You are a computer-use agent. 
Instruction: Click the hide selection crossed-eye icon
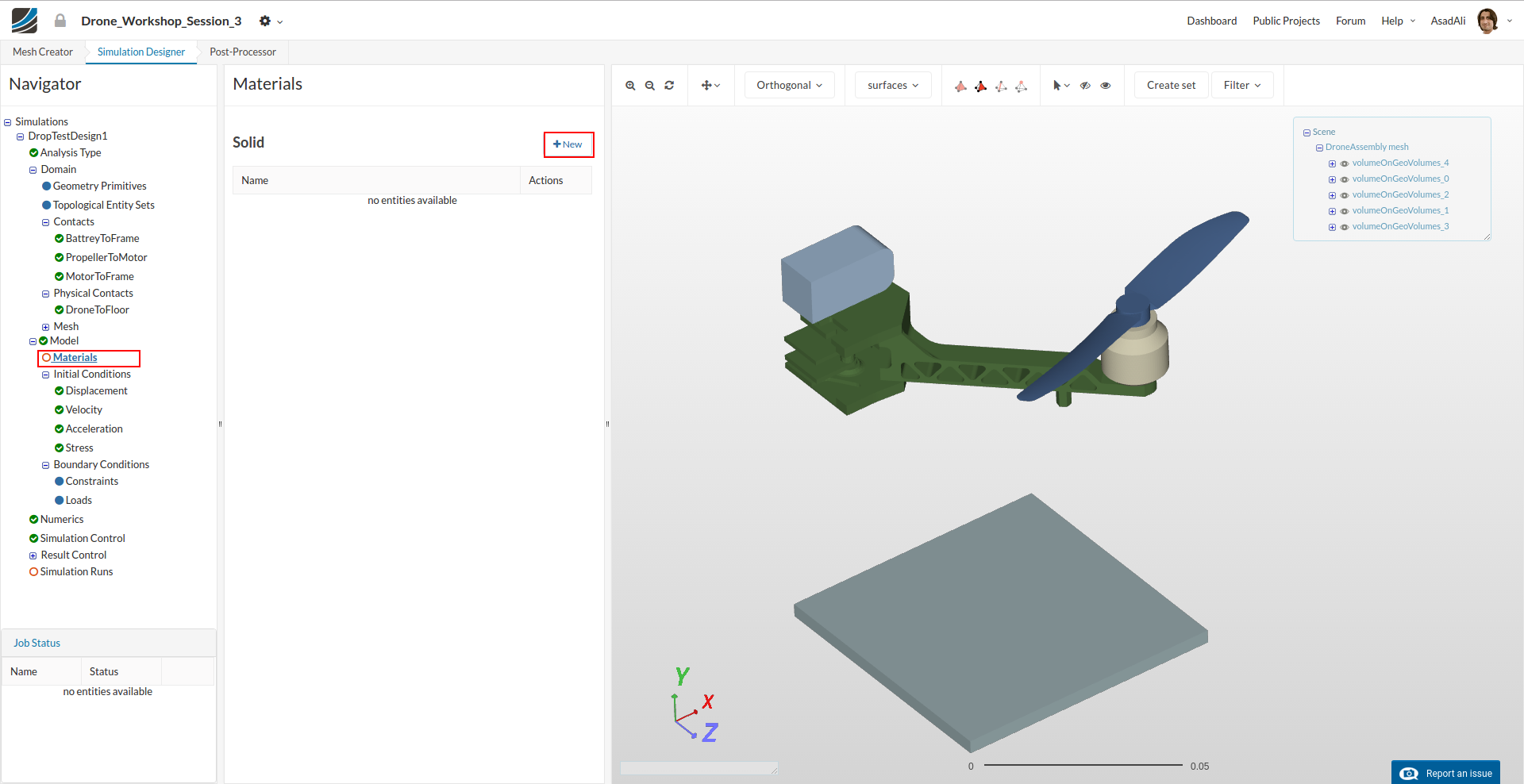[1085, 86]
